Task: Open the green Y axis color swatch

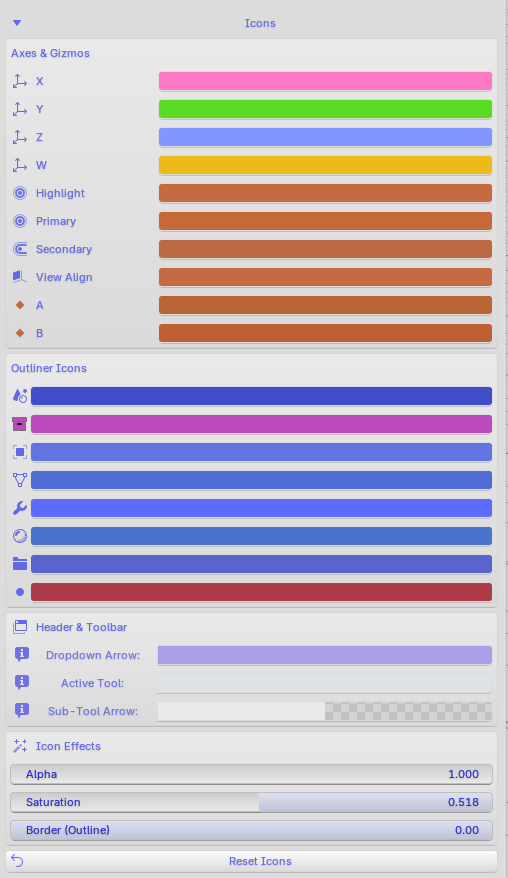Action: [x=325, y=109]
